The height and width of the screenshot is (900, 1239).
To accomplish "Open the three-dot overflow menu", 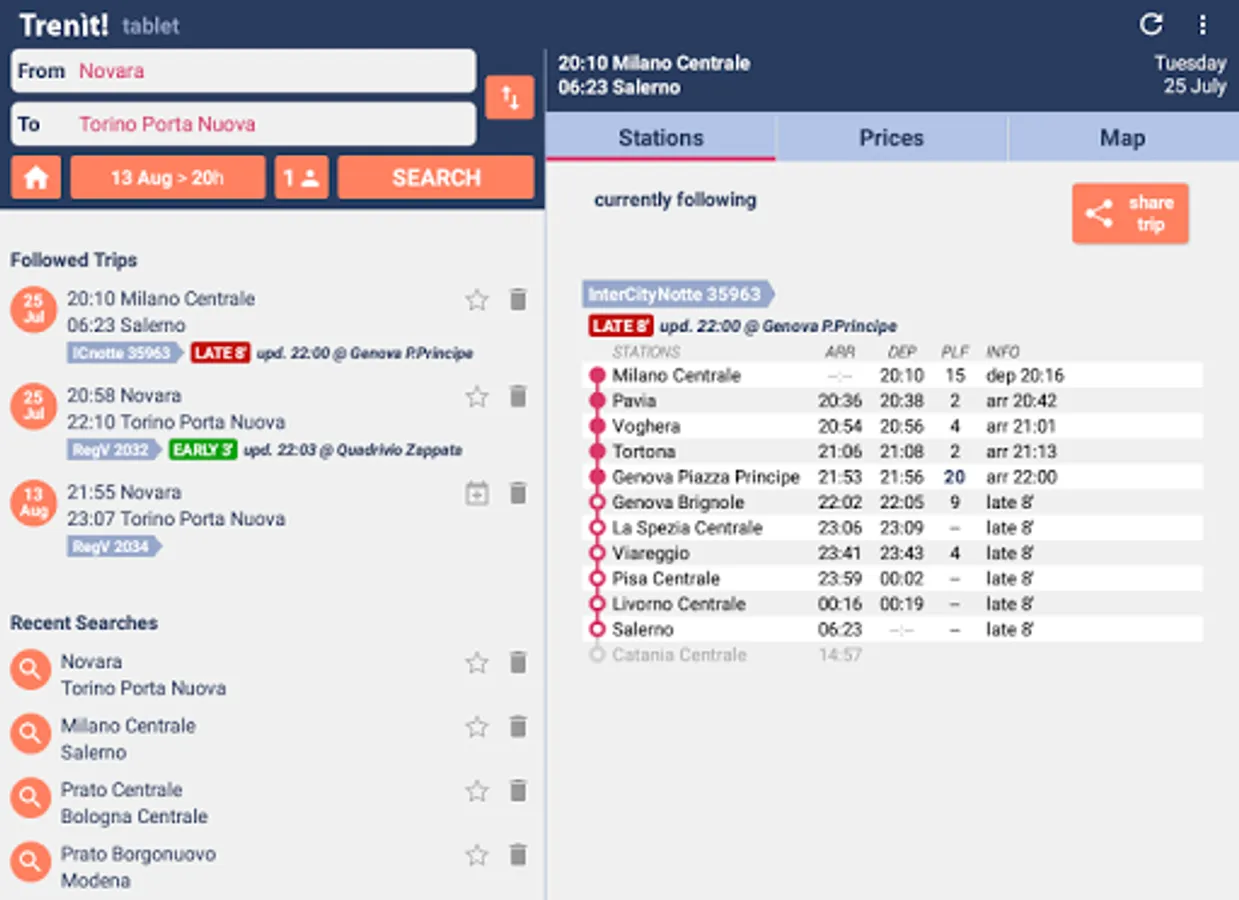I will pos(1202,25).
